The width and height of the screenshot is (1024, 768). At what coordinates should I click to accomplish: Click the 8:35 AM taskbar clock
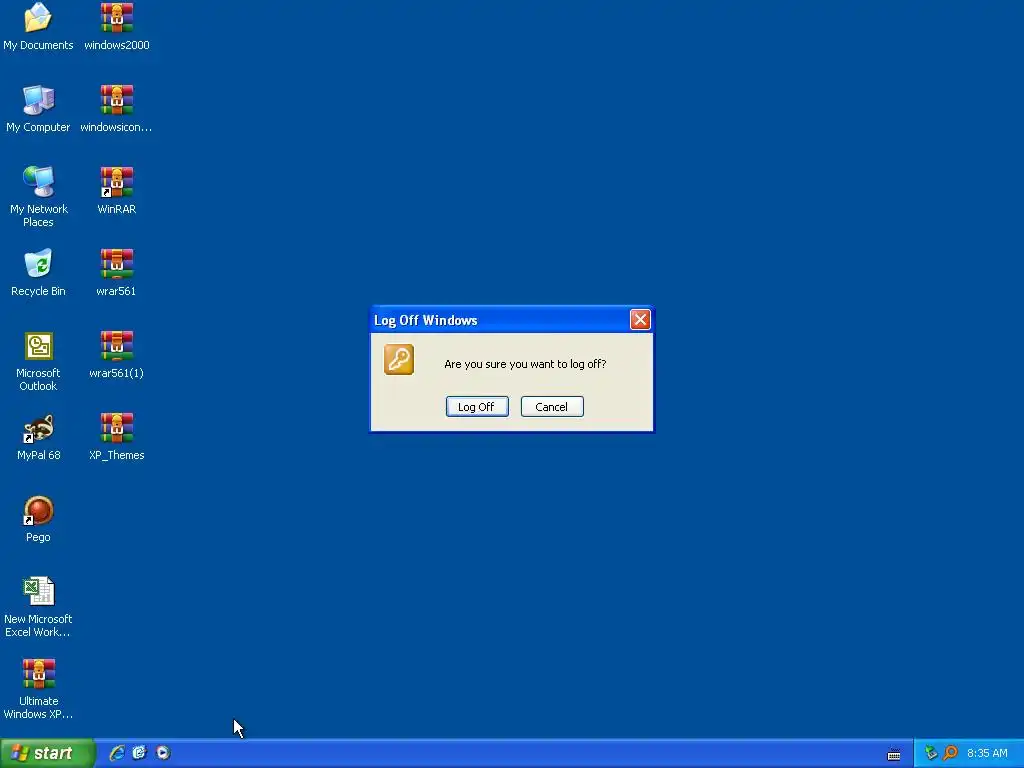(987, 753)
